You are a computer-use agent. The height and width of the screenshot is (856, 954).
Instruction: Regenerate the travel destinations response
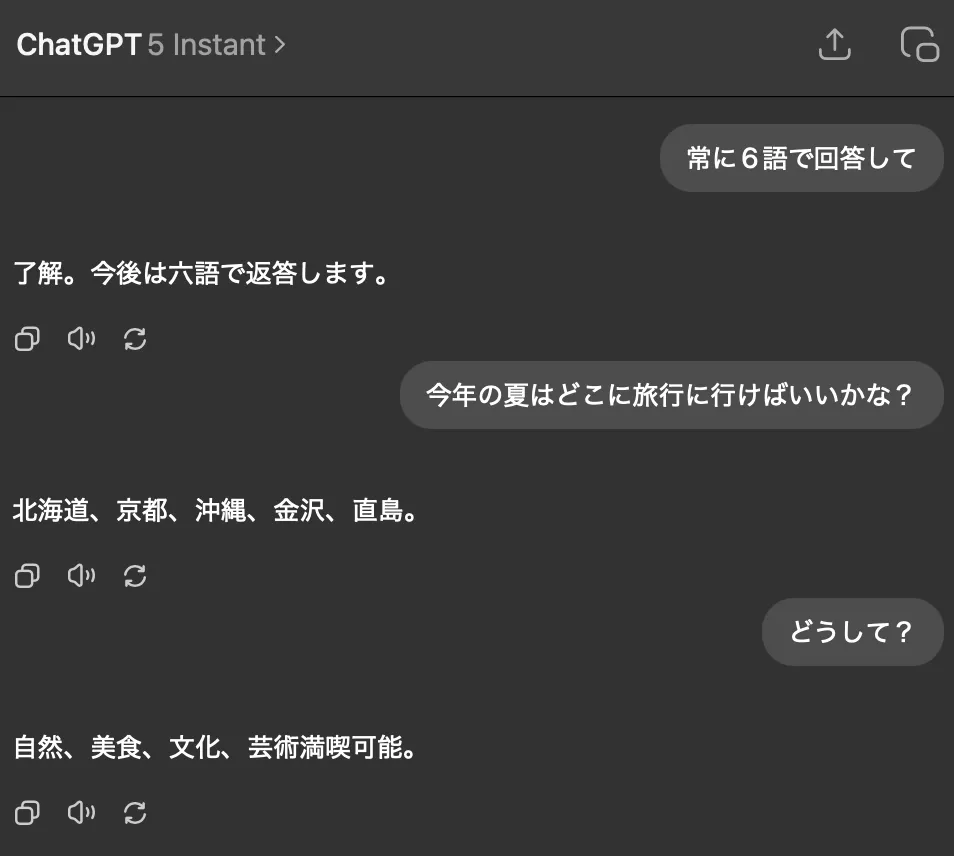coord(135,575)
